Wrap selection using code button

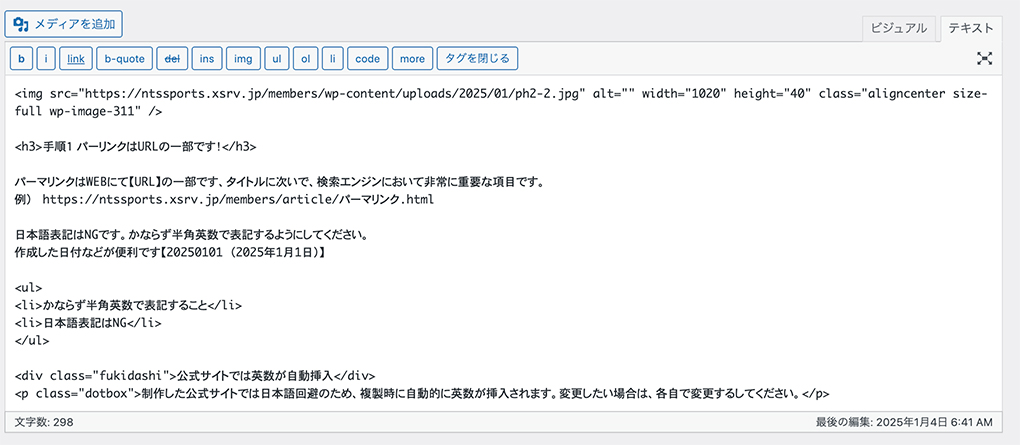coord(368,59)
